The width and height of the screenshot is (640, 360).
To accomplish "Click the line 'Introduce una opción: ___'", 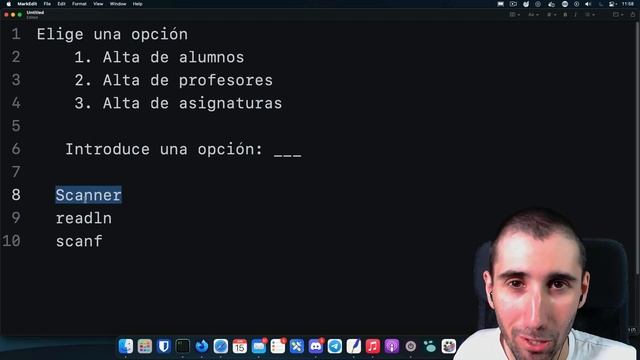I will tap(183, 149).
